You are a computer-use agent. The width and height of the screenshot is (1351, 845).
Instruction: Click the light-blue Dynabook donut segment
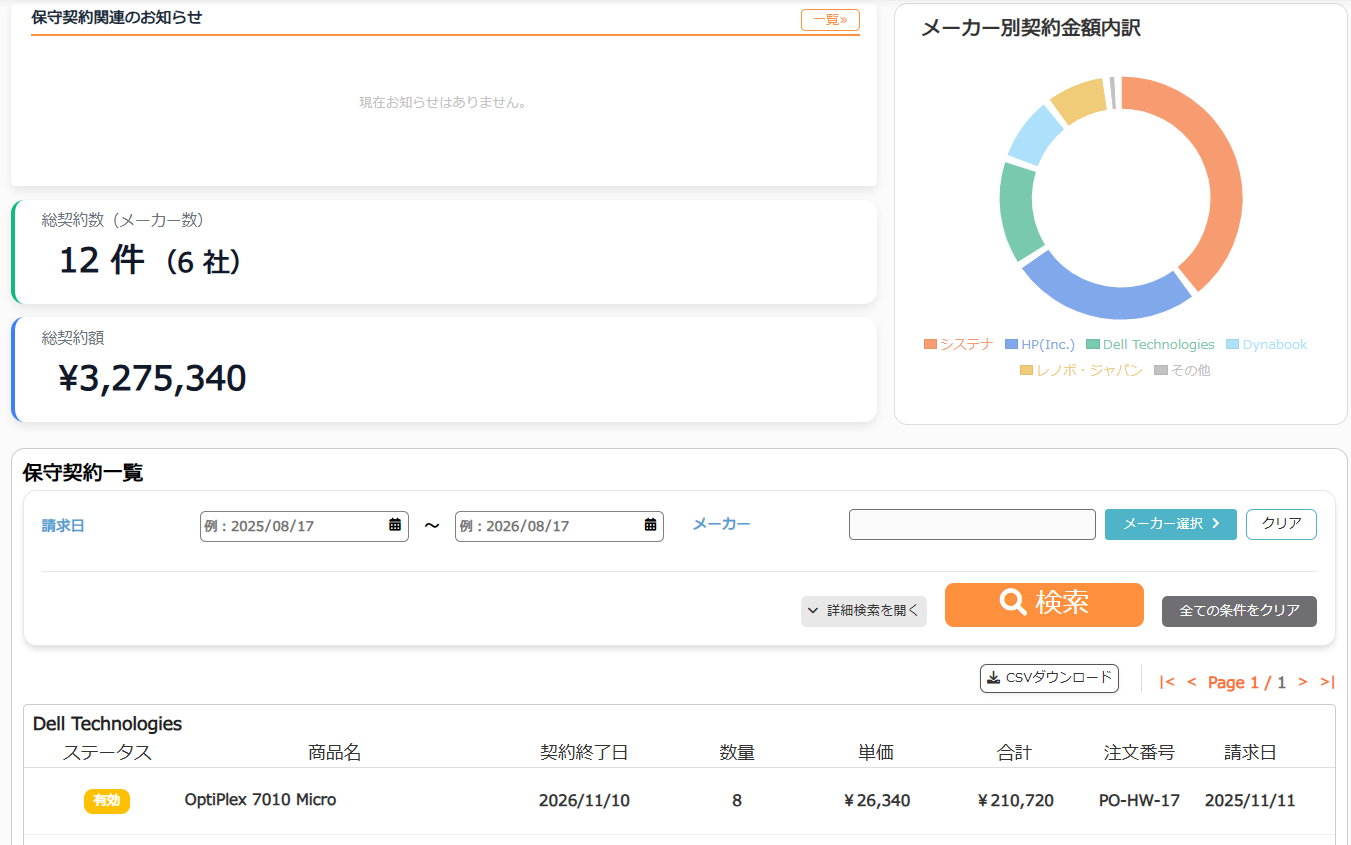pos(1035,135)
